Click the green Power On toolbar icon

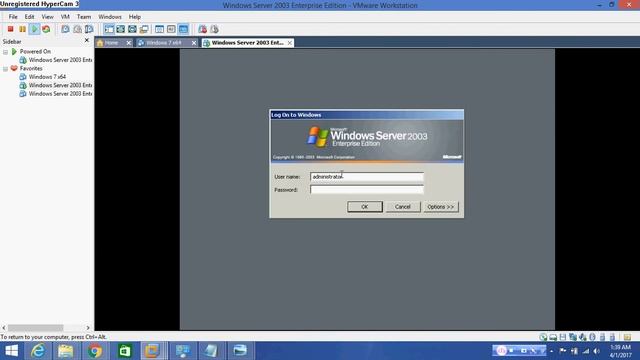(34, 29)
